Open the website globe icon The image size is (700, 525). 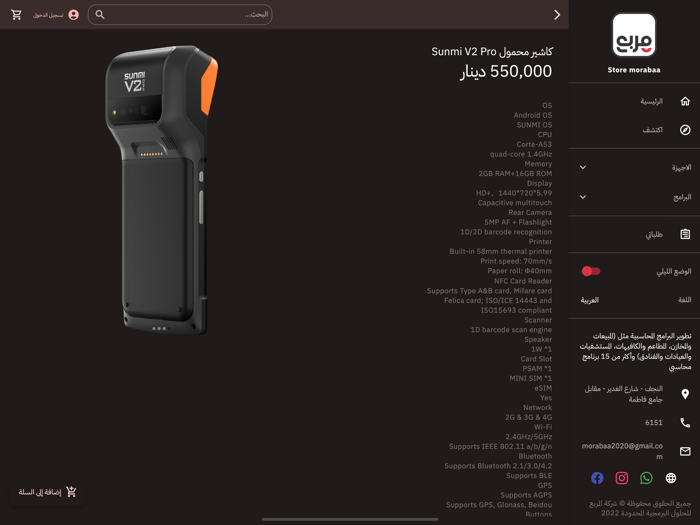coord(671,478)
